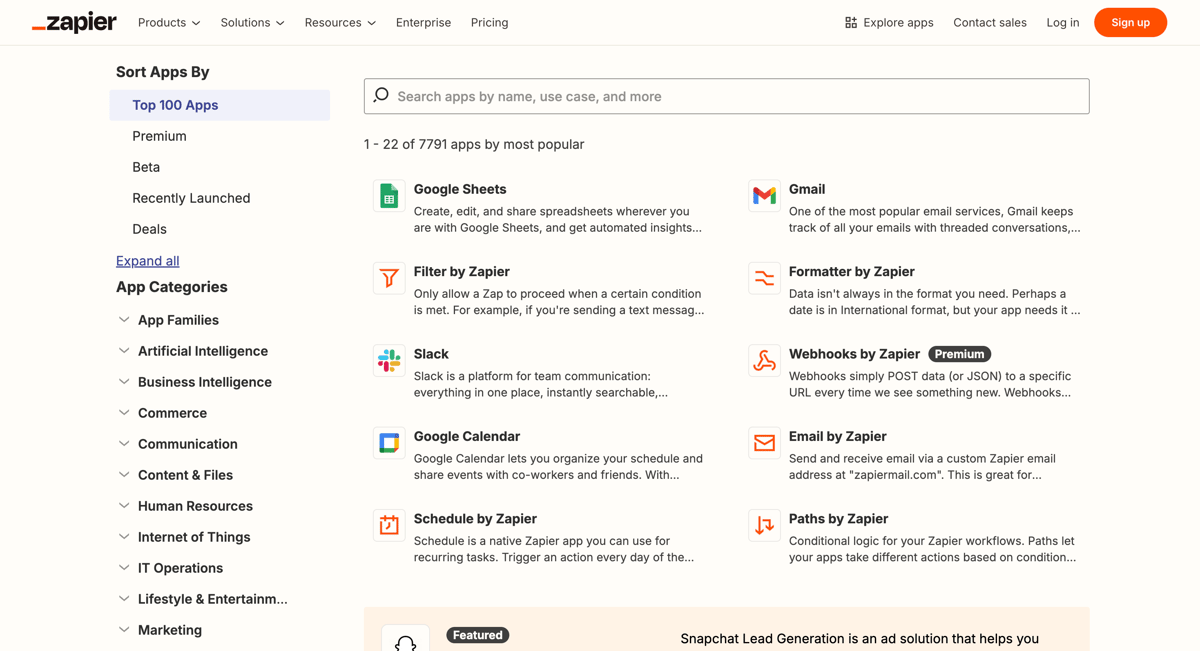Expand the Communication category chevron

point(124,444)
